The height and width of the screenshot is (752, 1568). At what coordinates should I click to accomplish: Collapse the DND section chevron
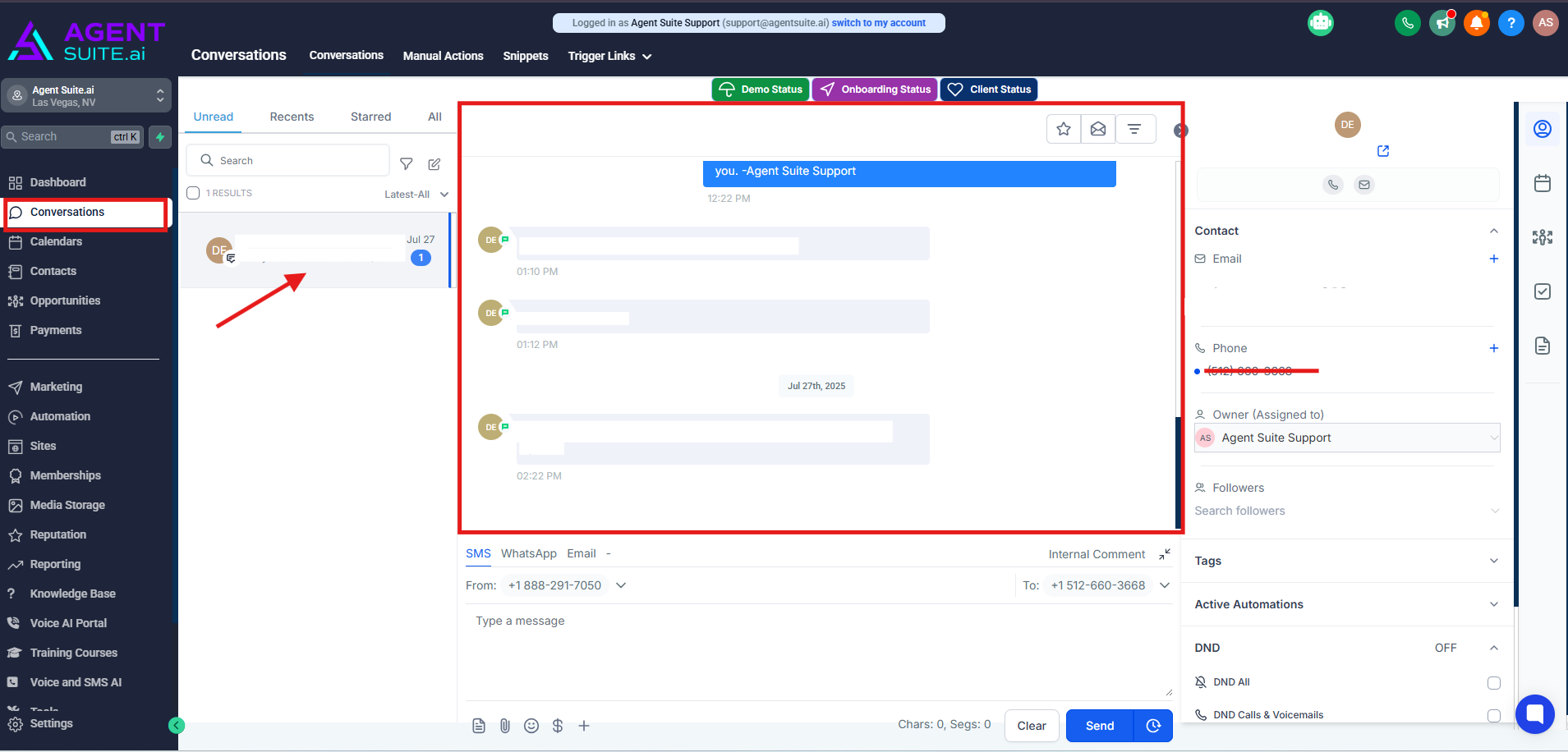coord(1494,648)
